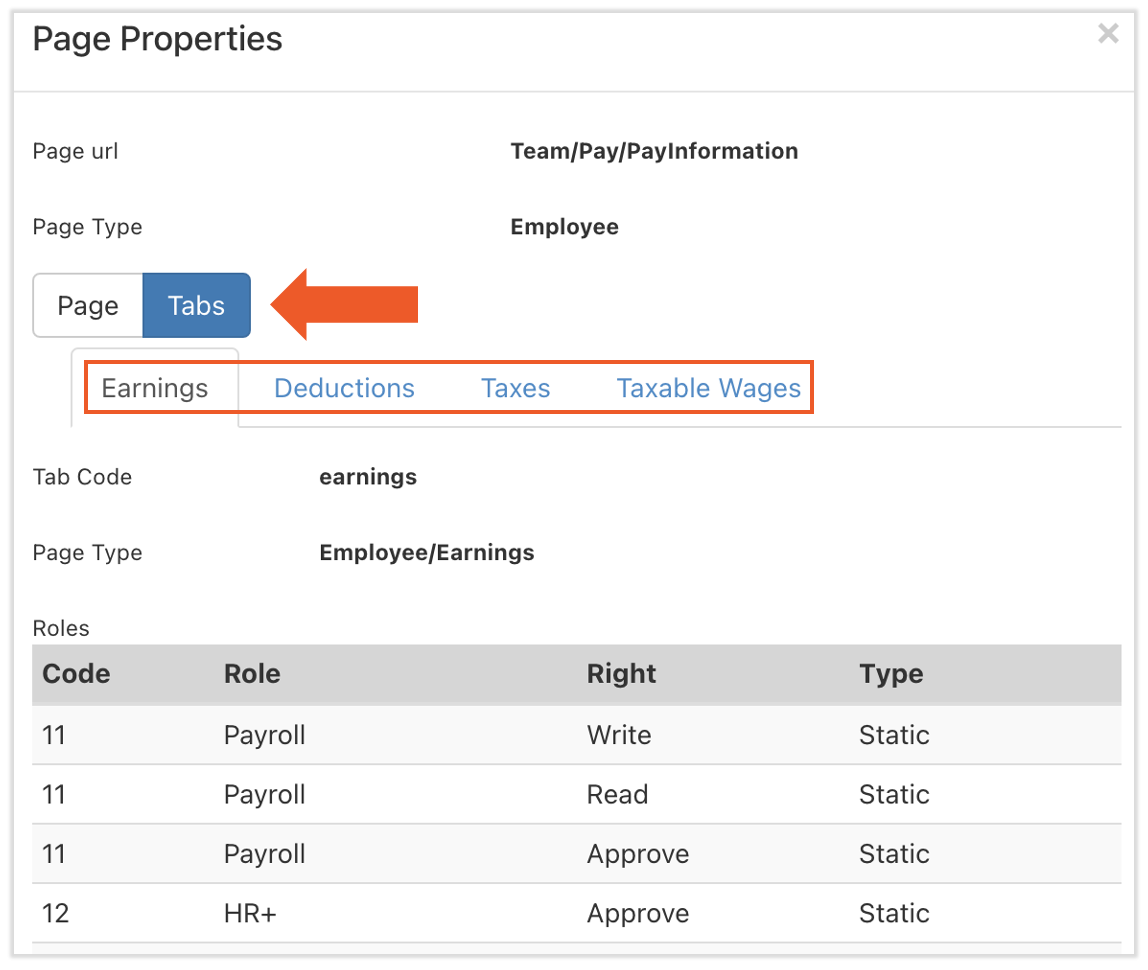The width and height of the screenshot is (1148, 970).
Task: Close the Page Properties dialog
Action: [1107, 34]
